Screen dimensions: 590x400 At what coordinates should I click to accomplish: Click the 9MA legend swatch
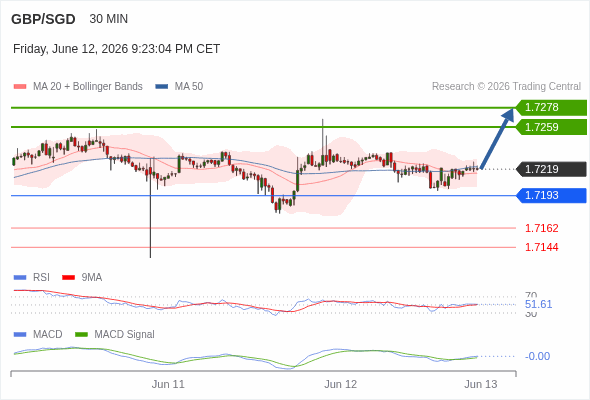(x=68, y=278)
